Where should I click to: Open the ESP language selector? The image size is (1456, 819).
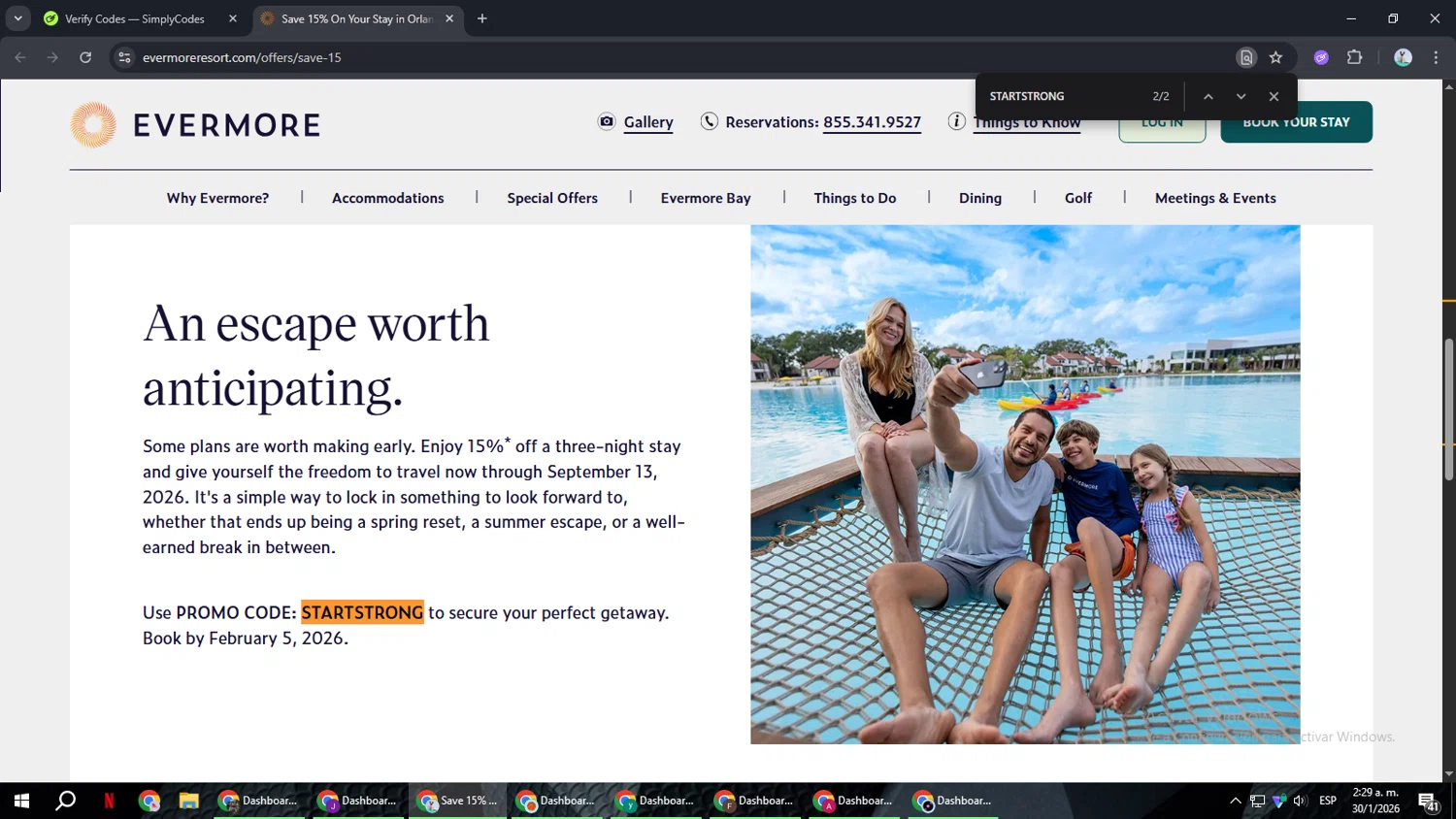(1328, 801)
